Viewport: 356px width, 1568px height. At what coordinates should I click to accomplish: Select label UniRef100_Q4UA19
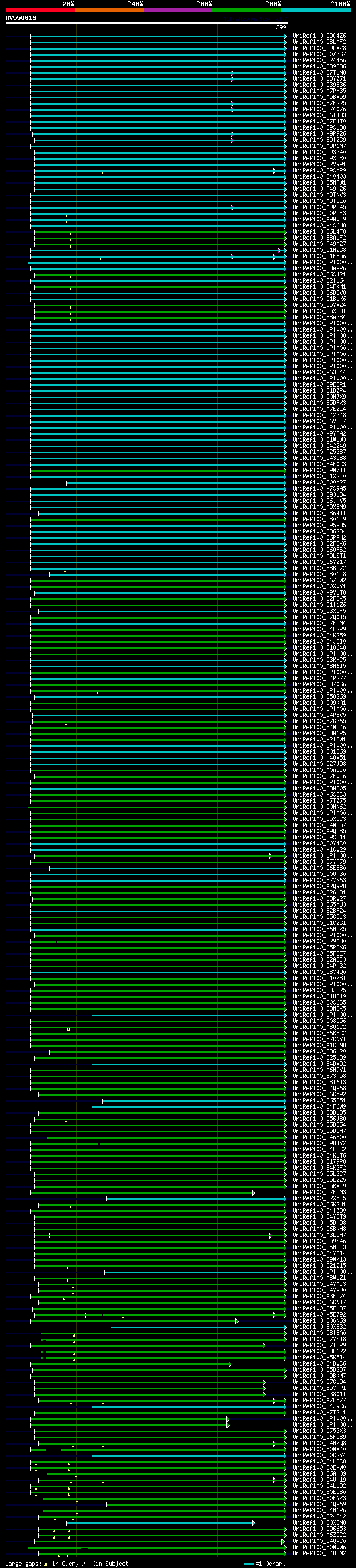click(x=319, y=1479)
